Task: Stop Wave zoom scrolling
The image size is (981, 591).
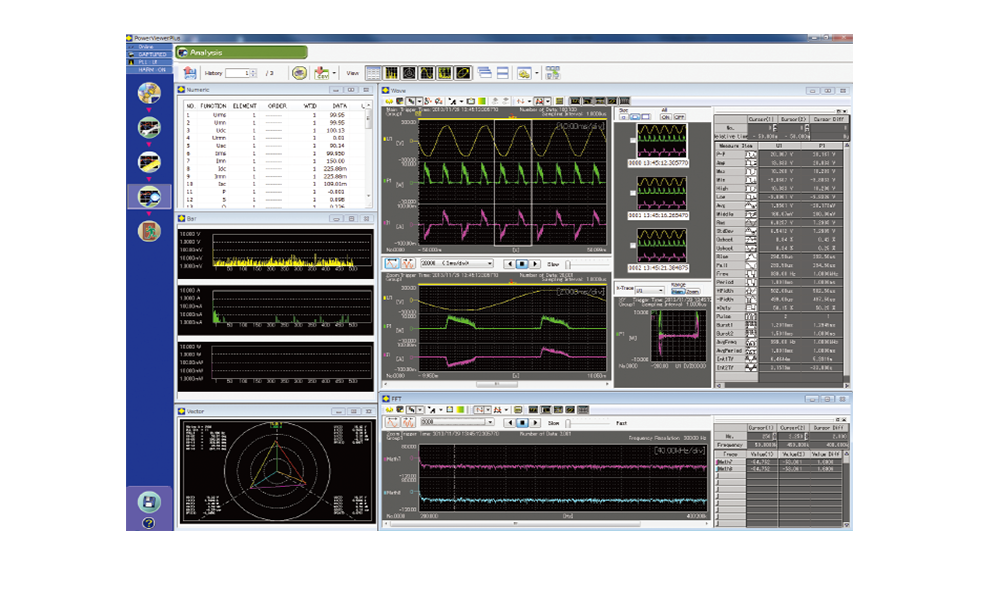Action: (522, 264)
